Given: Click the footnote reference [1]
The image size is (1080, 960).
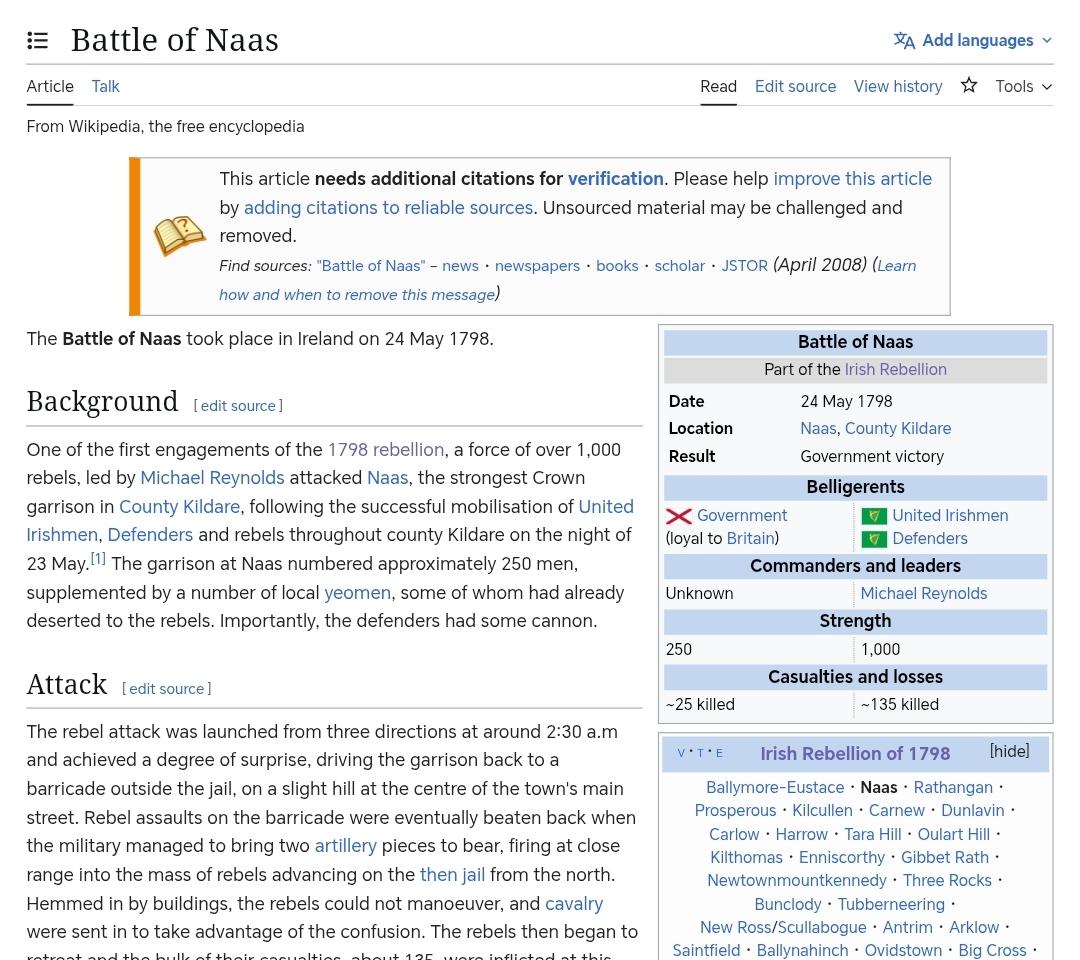Looking at the screenshot, I should [x=98, y=559].
